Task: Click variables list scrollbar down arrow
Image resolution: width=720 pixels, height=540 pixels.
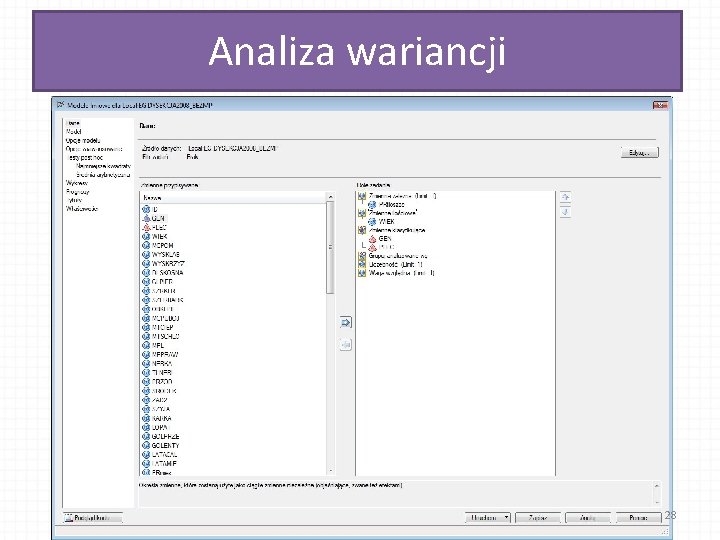Action: pos(330,471)
